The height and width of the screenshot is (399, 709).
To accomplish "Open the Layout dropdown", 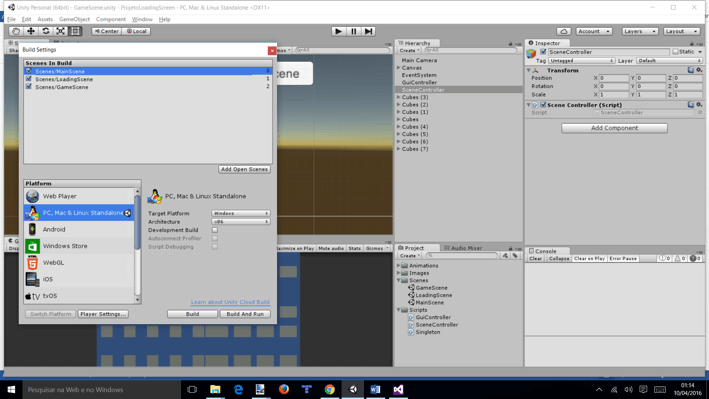I will (x=682, y=31).
